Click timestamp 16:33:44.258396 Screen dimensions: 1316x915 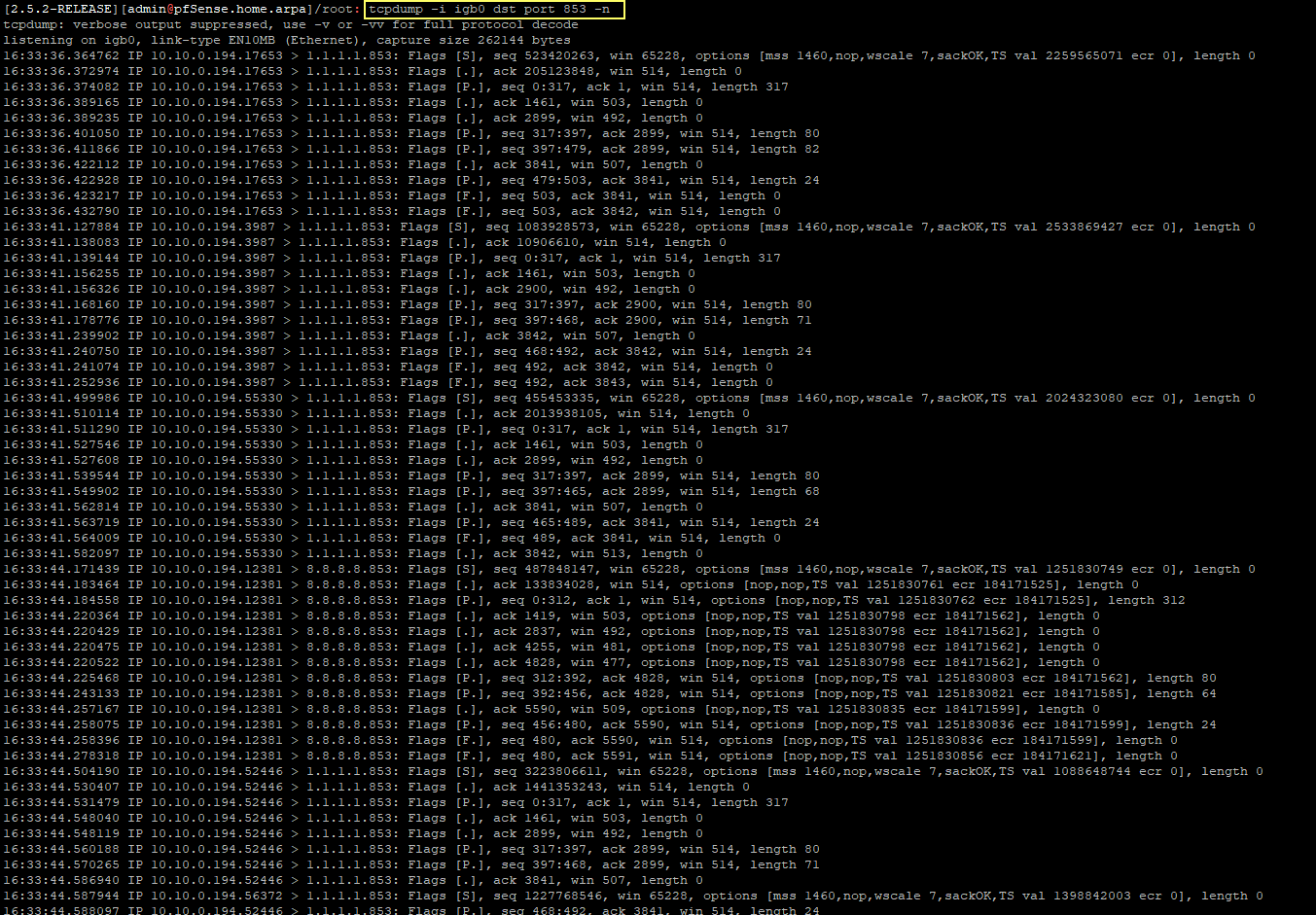point(61,740)
